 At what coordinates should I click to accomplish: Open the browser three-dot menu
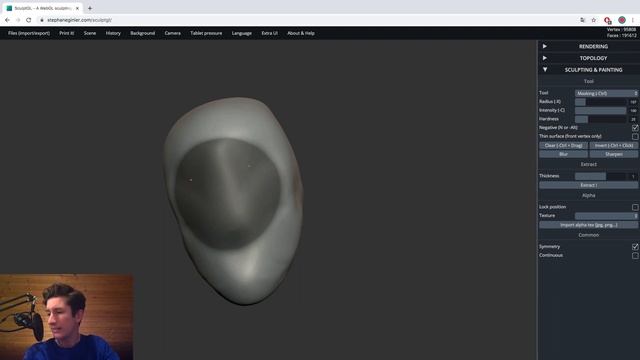pyautogui.click(x=633, y=20)
